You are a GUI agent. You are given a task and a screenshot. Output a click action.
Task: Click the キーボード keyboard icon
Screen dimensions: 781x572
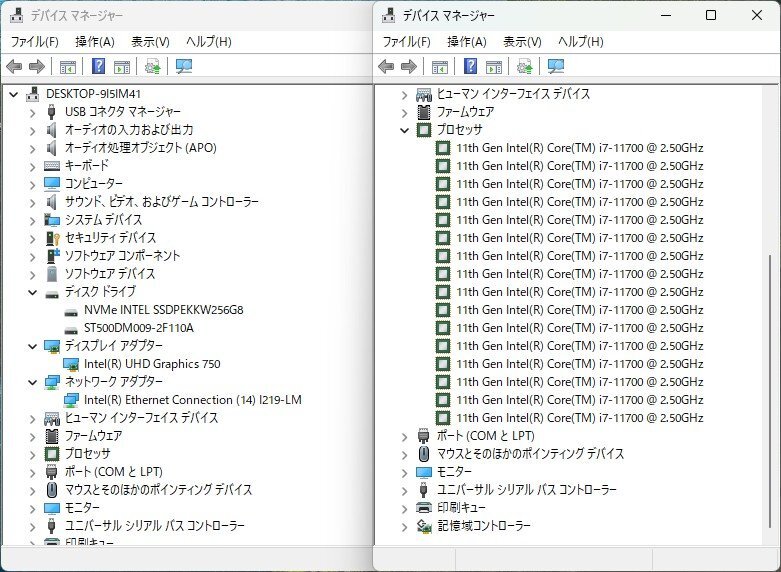point(52,165)
